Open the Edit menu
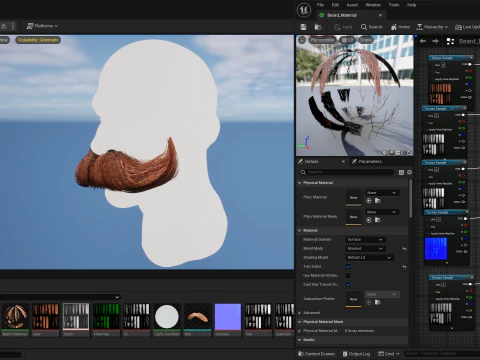This screenshot has width=480, height=360. click(x=335, y=5)
